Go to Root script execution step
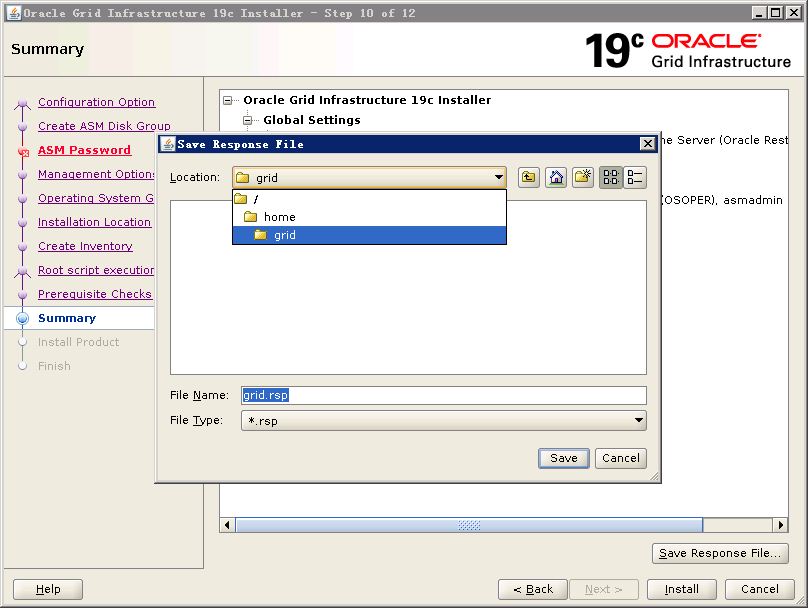Screen dimensions: 808x608 [x=96, y=270]
